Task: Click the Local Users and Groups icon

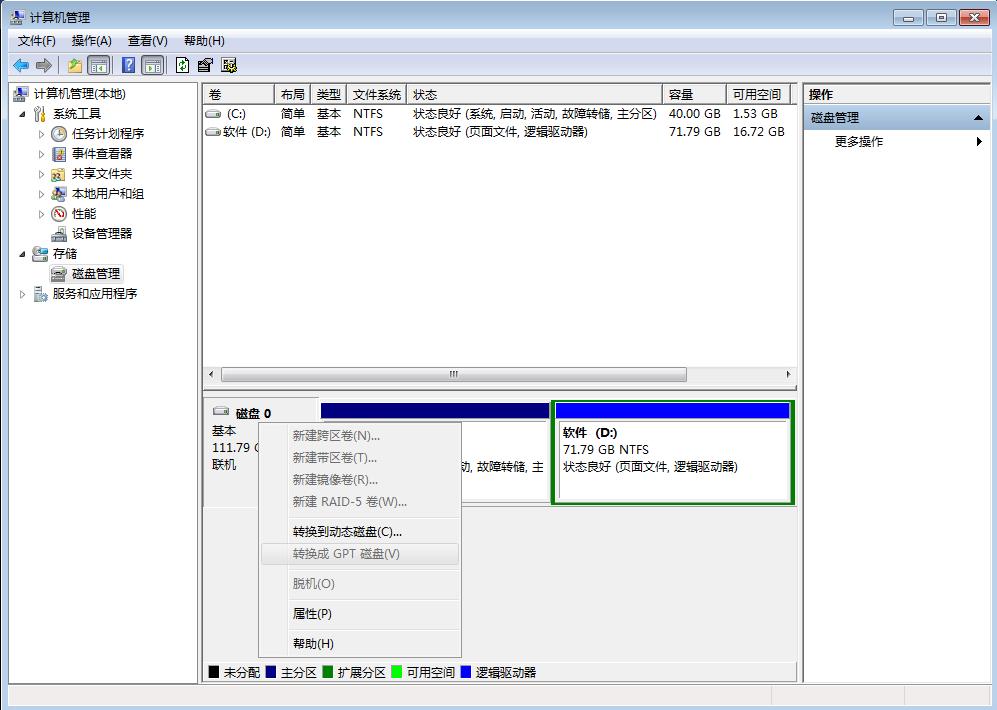Action: coord(58,194)
